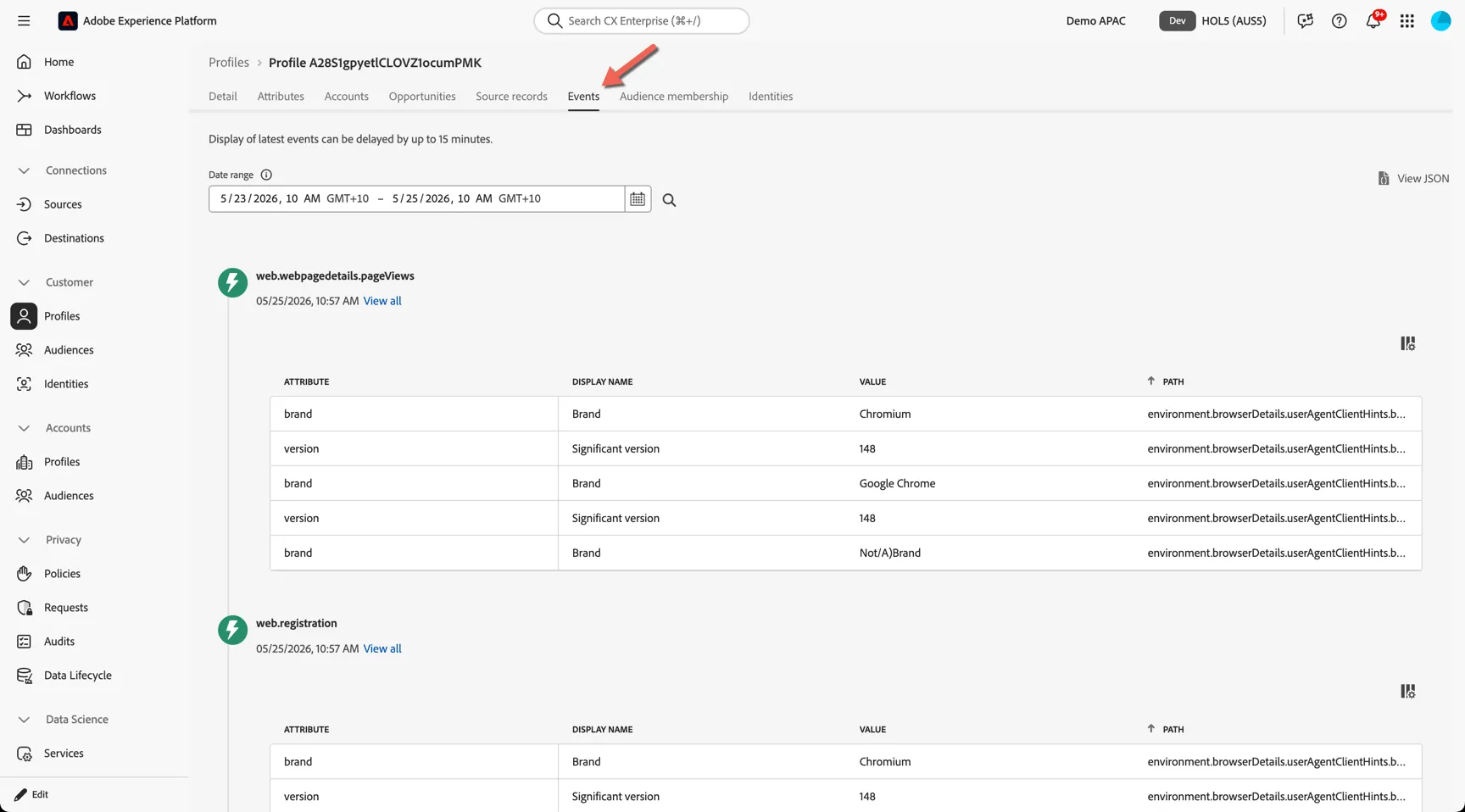Click the Adobe Experience Platform logo
The image size is (1465, 812).
click(x=68, y=20)
